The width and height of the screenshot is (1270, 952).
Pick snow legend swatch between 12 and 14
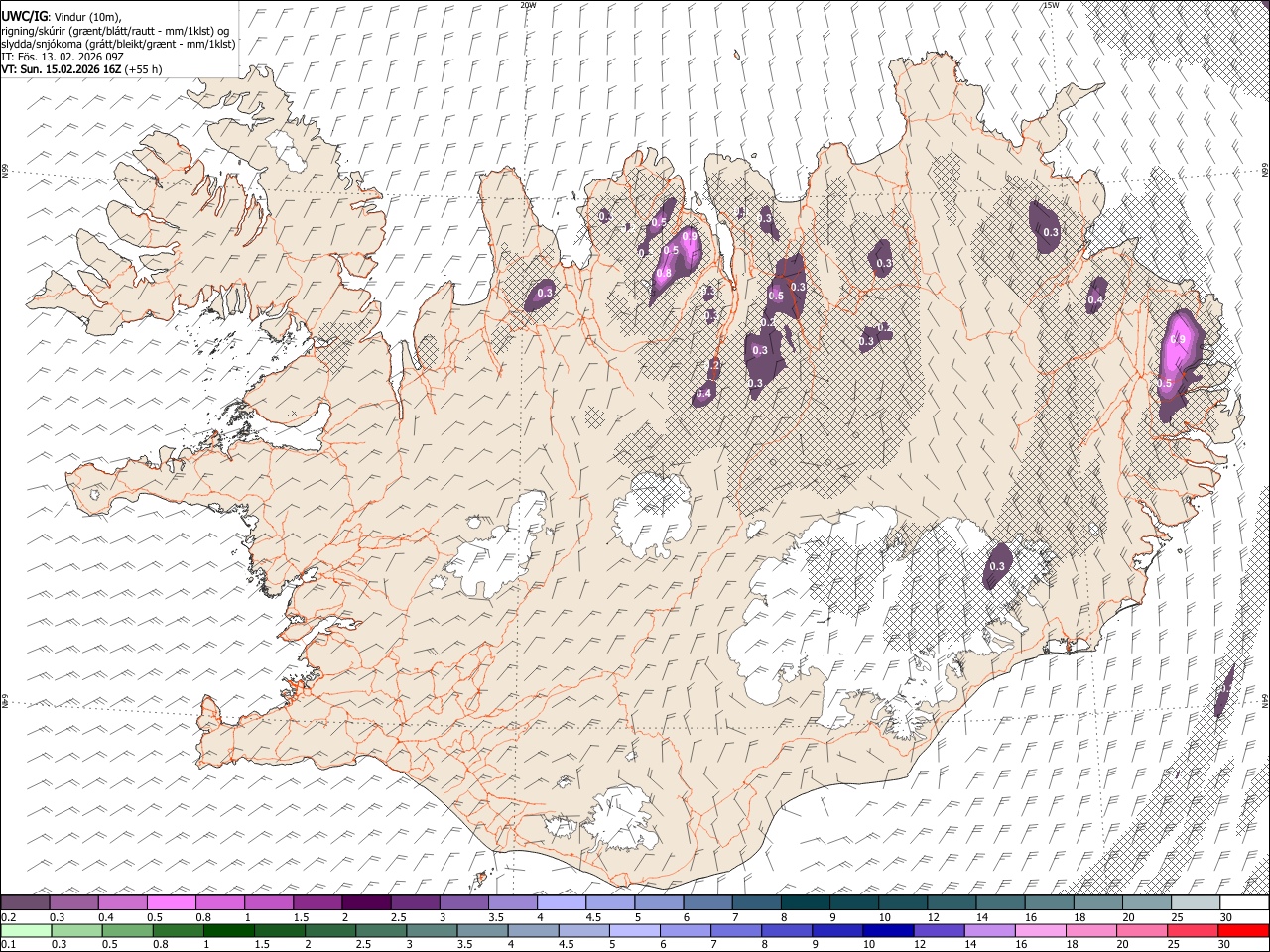tap(951, 903)
